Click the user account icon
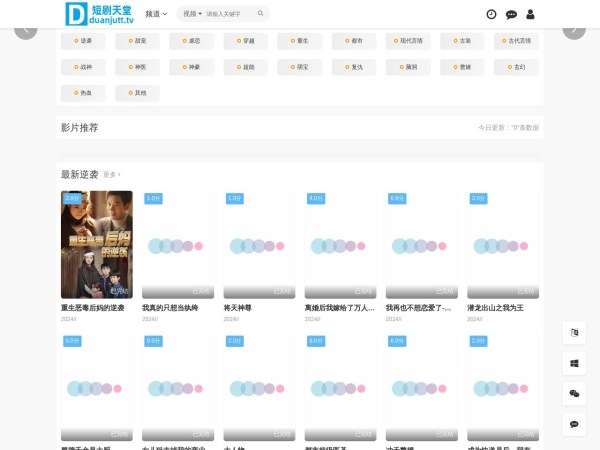Image resolution: width=600 pixels, height=450 pixels. pyautogui.click(x=530, y=14)
